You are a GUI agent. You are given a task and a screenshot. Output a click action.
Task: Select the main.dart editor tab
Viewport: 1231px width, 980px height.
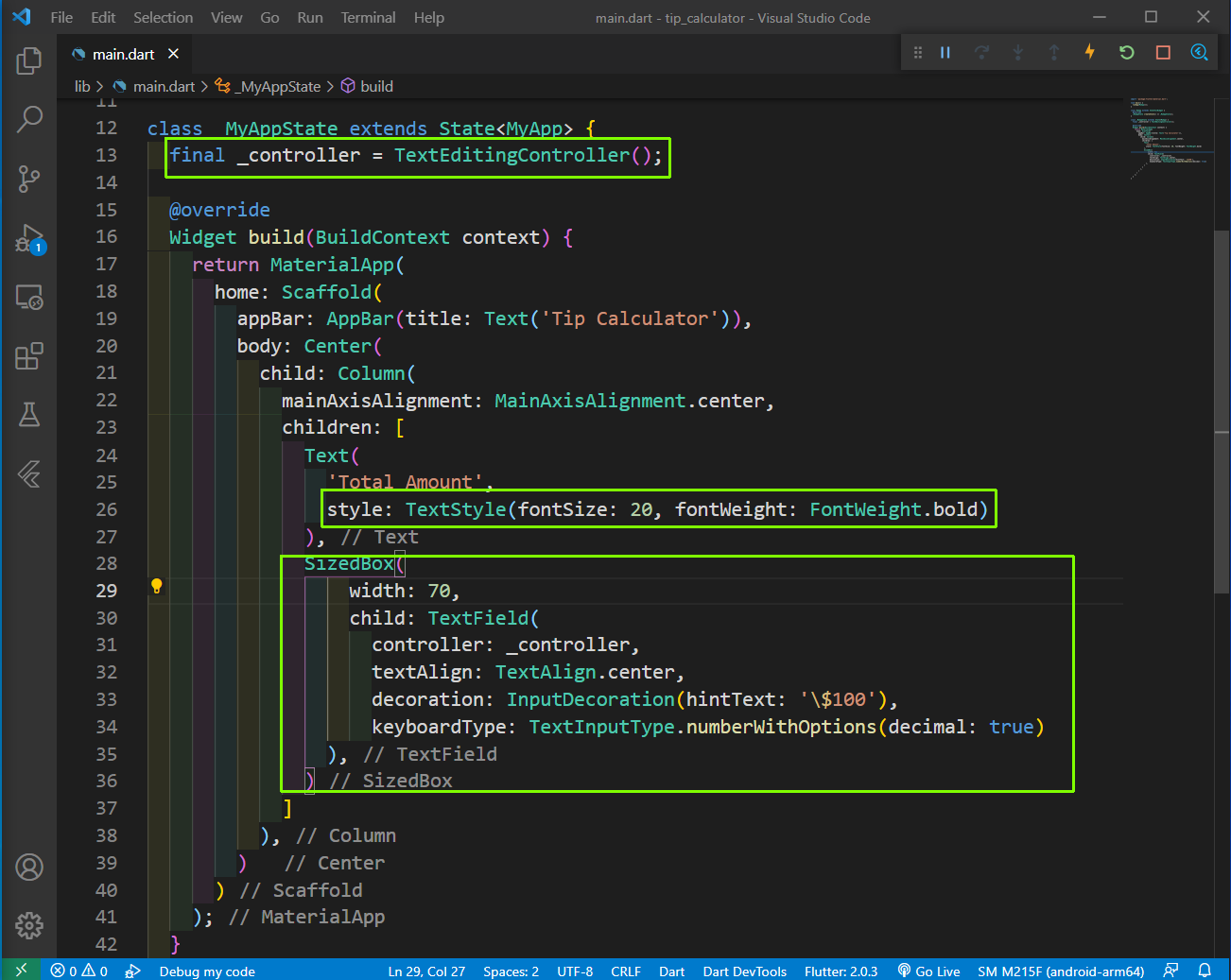[x=123, y=54]
